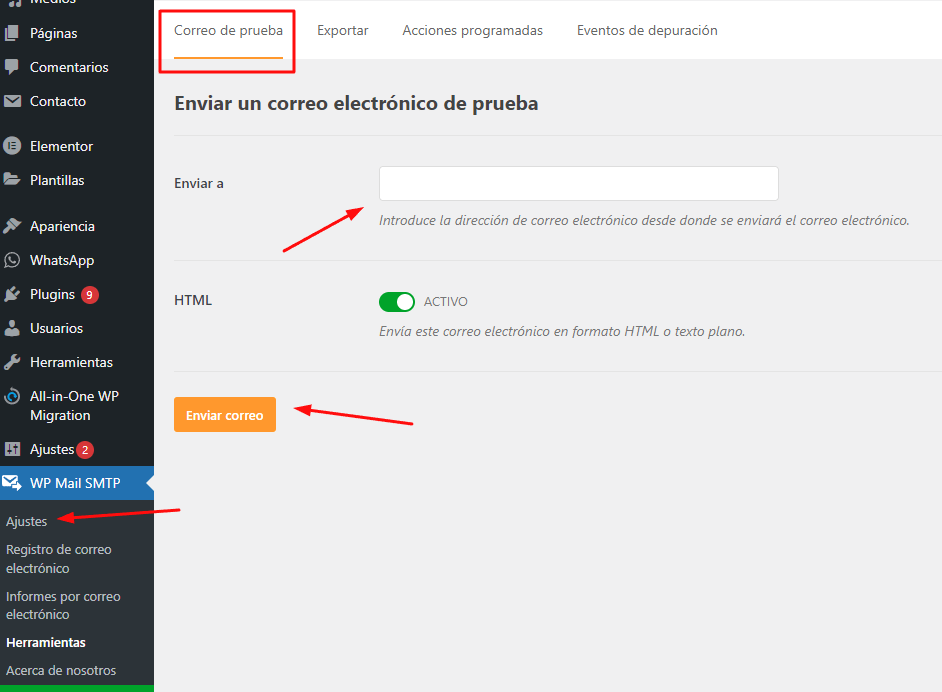Viewport: 942px width, 692px height.
Task: Open the Acerca de nosotros submenu
Action: point(61,670)
